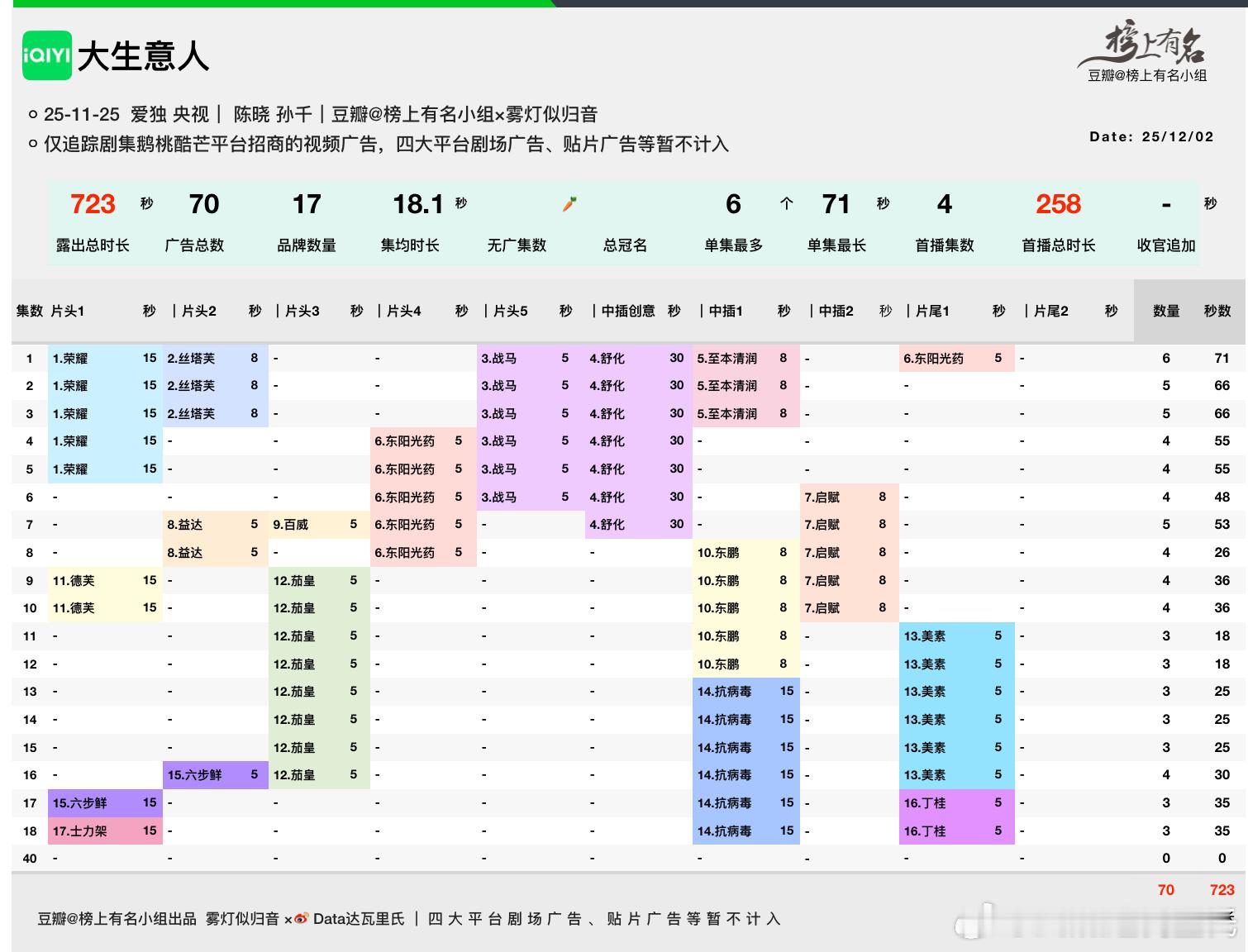Click the red 70 total below the 数量 column

point(1166,890)
